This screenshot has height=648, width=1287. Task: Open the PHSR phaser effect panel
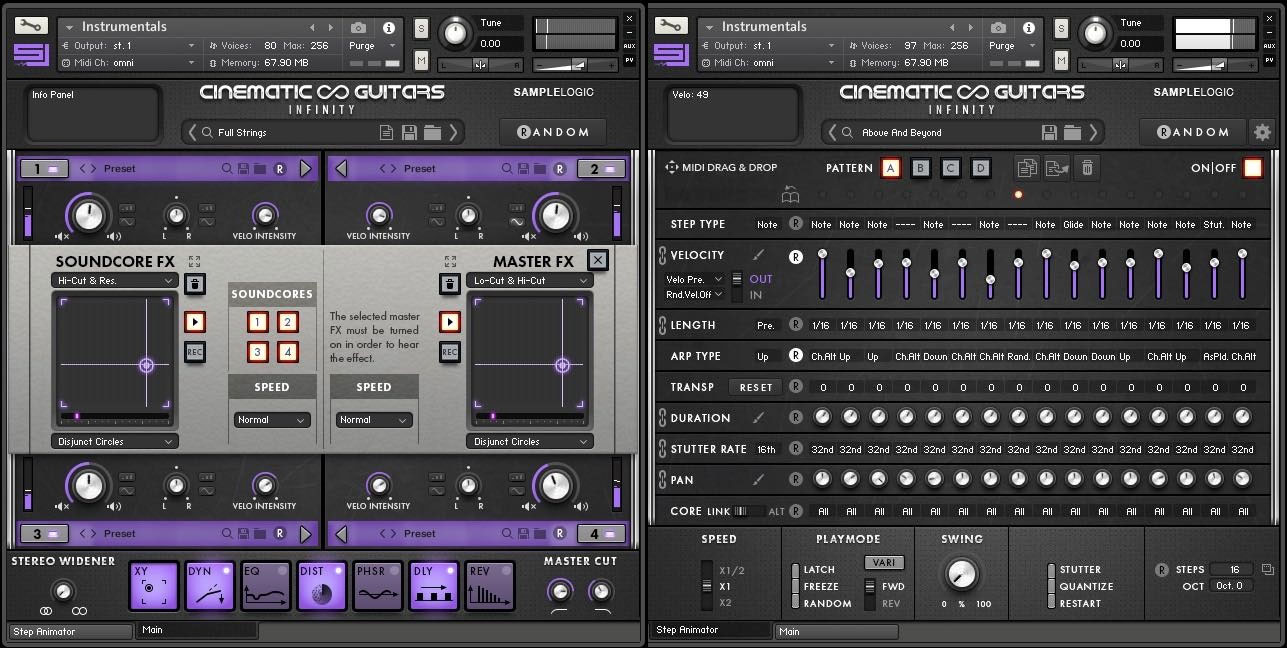point(378,586)
